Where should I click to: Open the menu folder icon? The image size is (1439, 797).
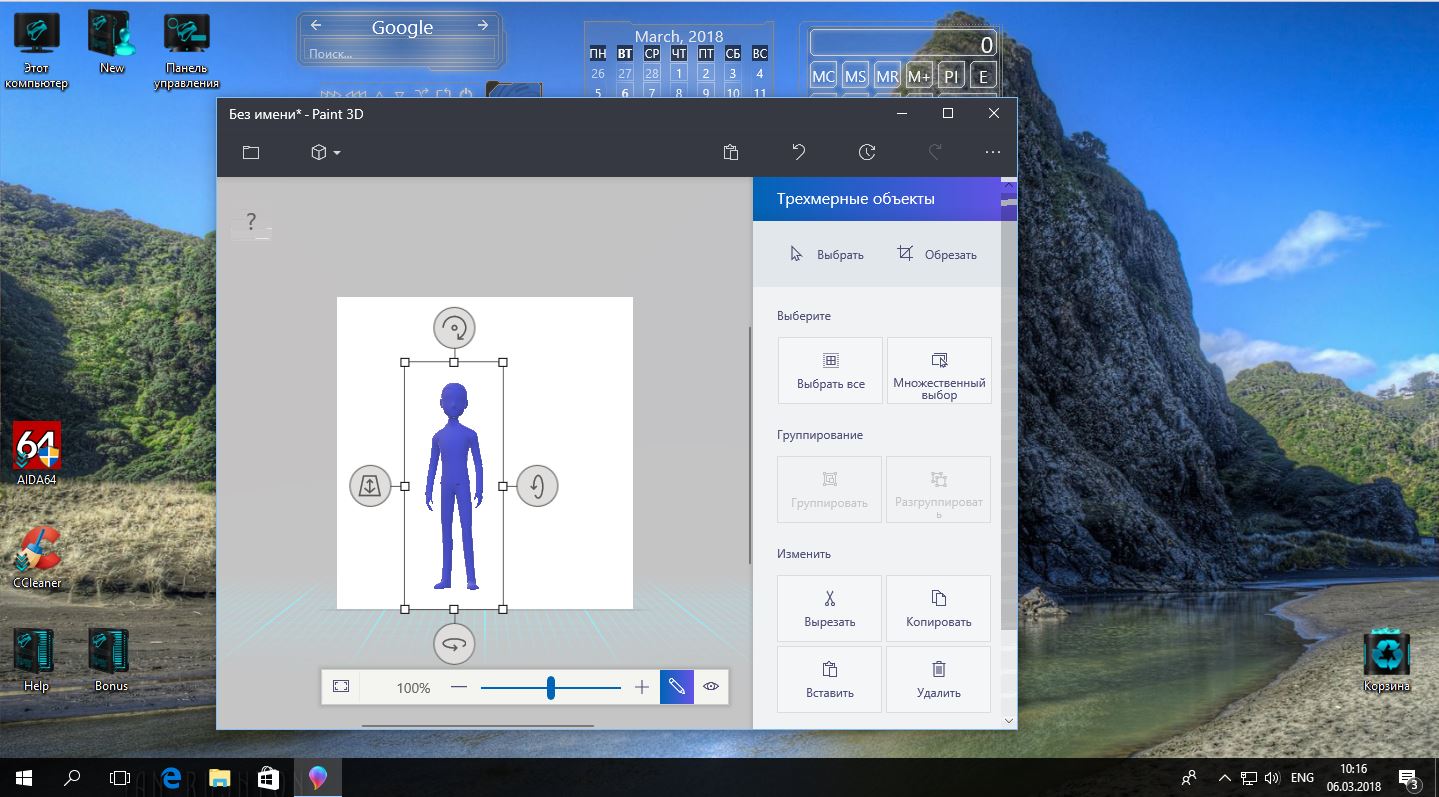click(x=250, y=152)
